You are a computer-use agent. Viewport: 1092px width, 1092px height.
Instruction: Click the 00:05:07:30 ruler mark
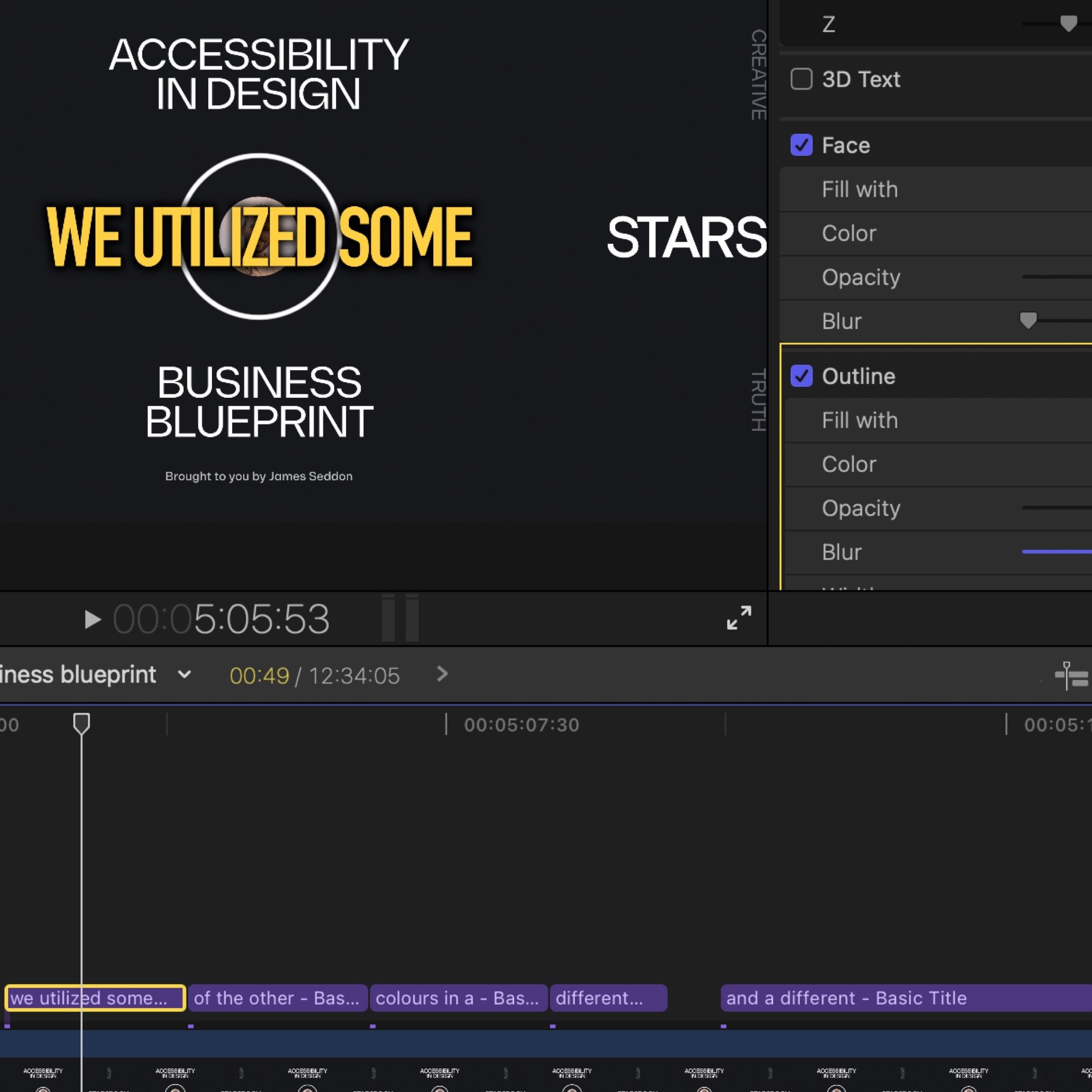pyautogui.click(x=522, y=724)
